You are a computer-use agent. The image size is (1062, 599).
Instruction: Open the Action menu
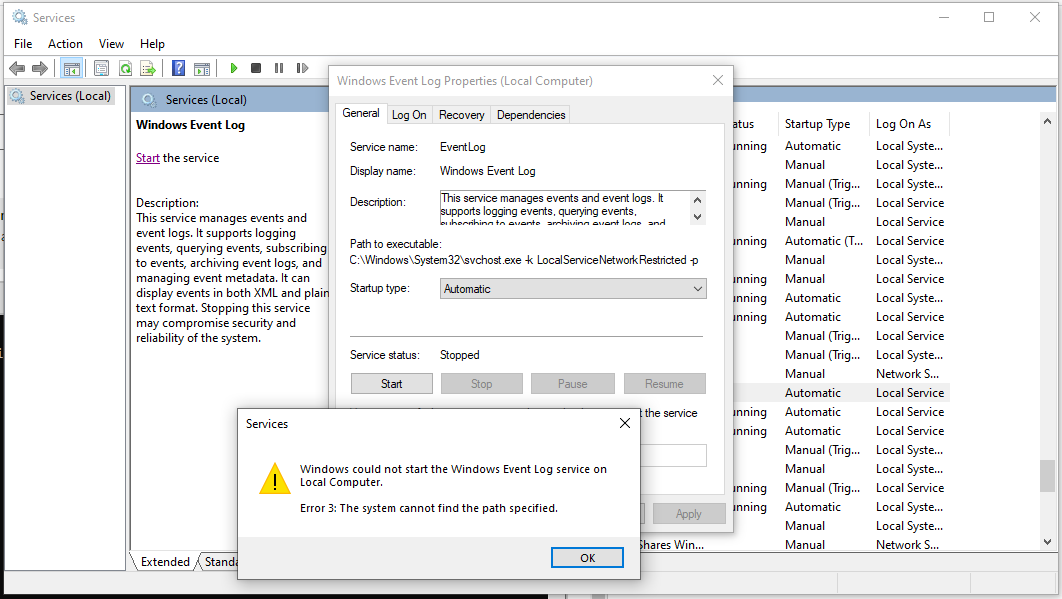pyautogui.click(x=65, y=43)
